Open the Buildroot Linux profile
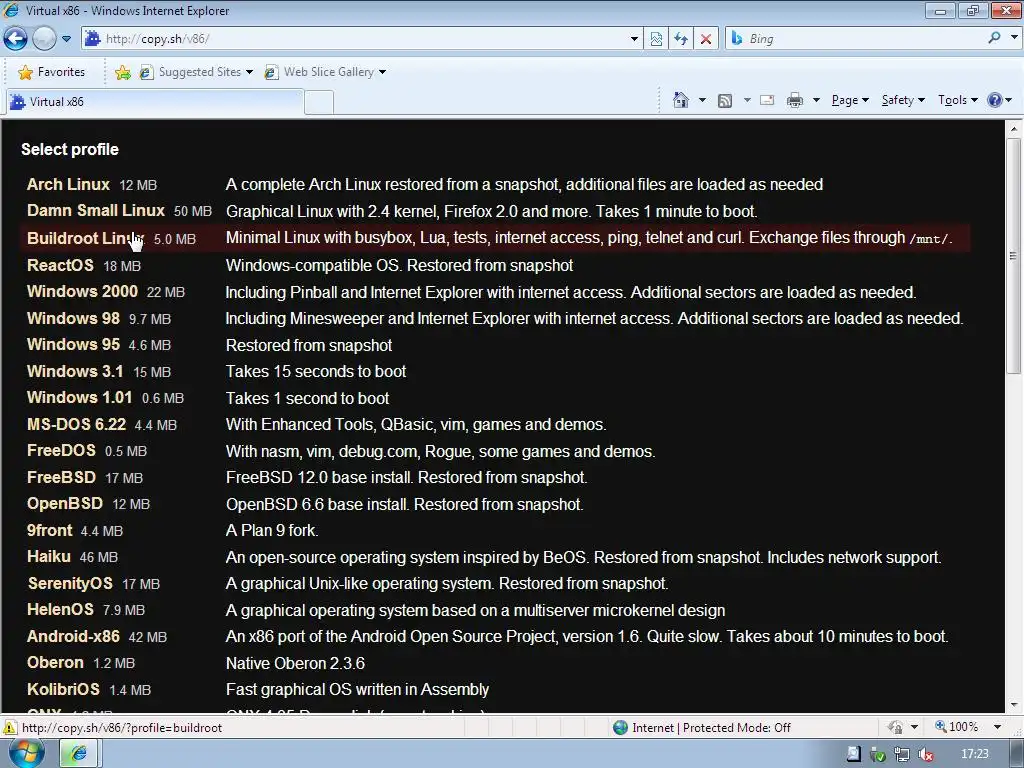 pyautogui.click(x=86, y=238)
